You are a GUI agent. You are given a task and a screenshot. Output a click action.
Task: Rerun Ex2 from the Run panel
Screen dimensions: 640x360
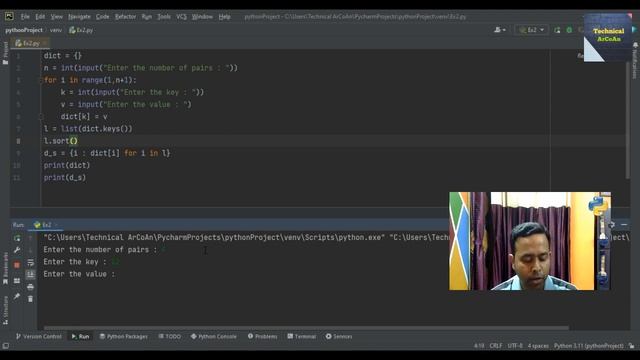click(17, 238)
